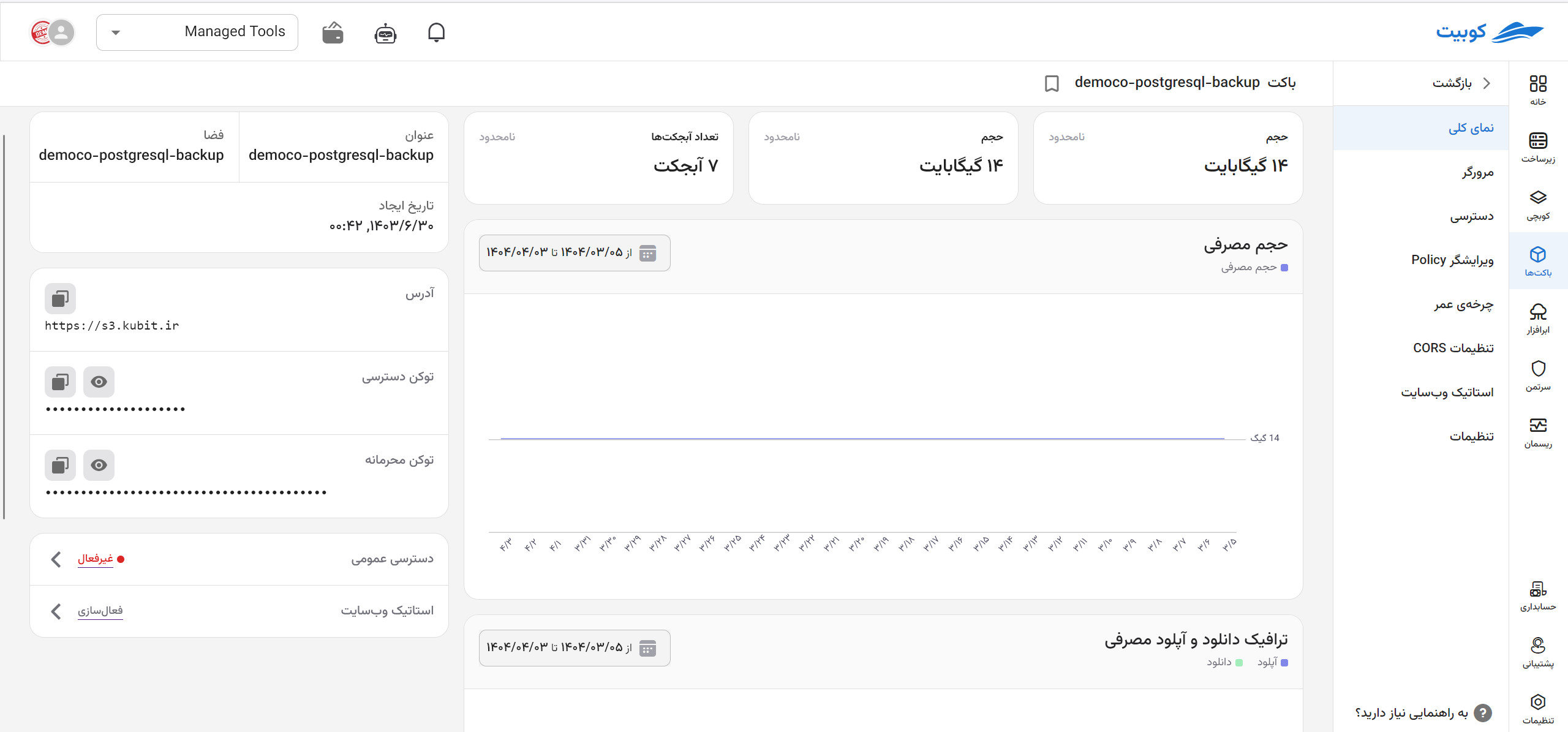Open date range picker for حجم مصرفی chart
The image size is (1568, 732).
tap(575, 252)
